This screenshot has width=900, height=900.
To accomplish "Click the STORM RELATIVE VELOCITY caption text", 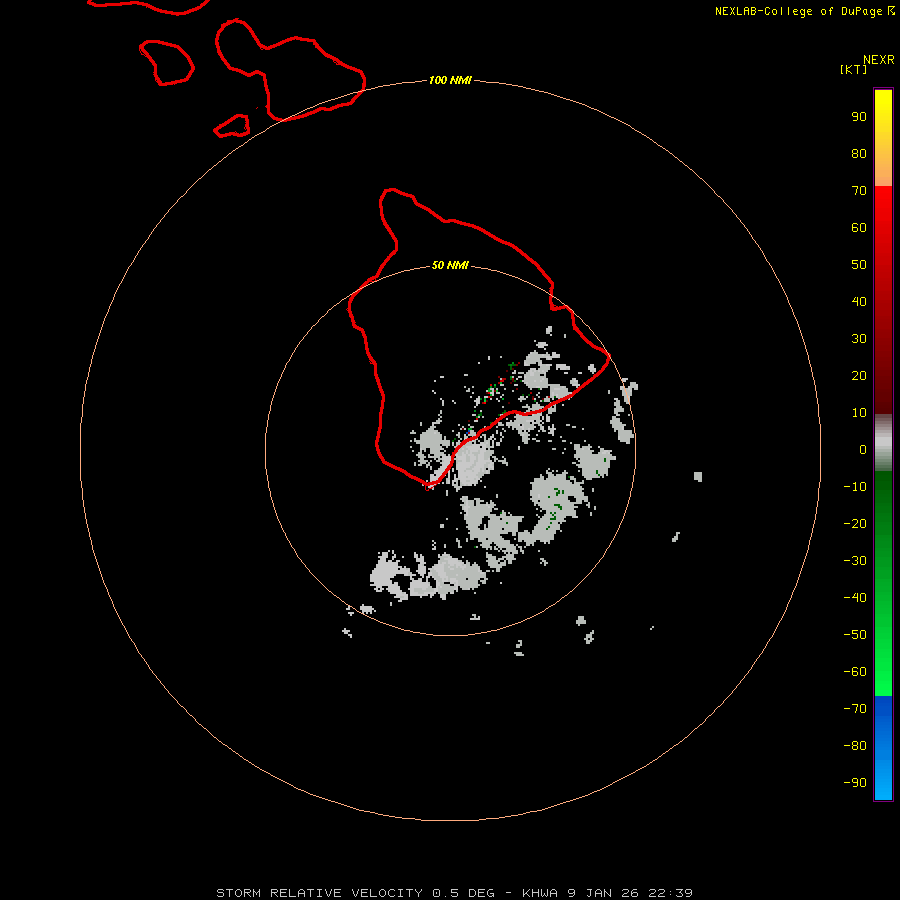I will pyautogui.click(x=319, y=893).
